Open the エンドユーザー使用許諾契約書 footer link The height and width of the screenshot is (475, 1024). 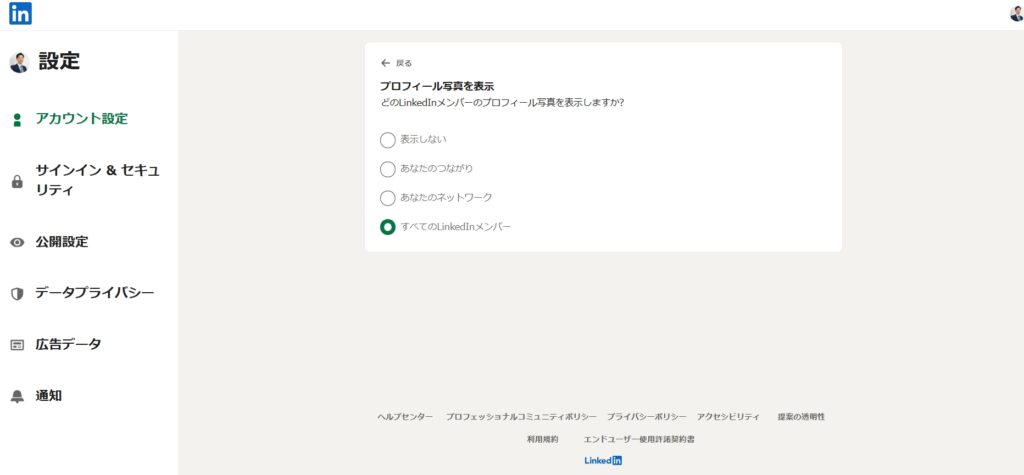click(639, 439)
